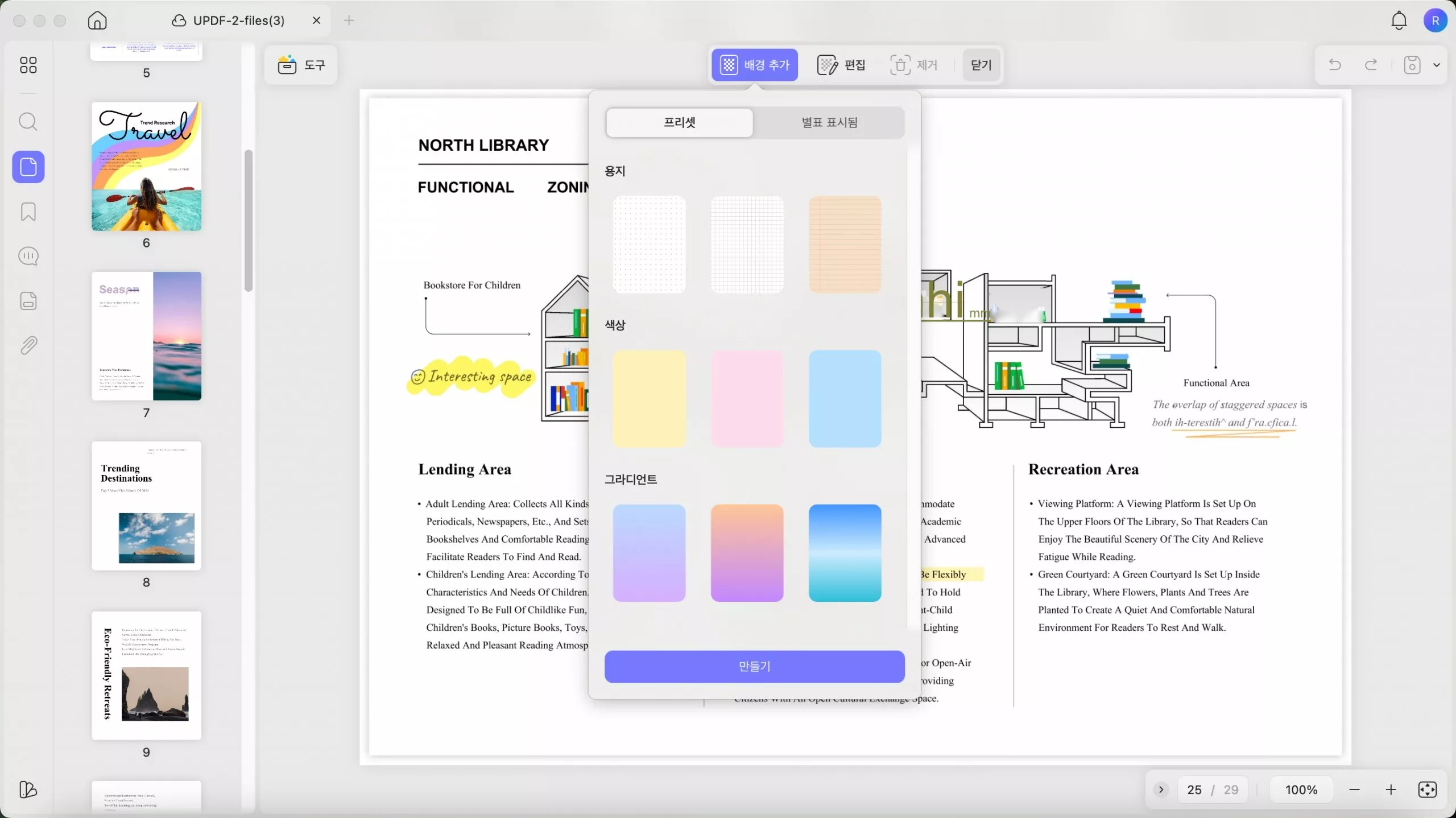Screen dimensions: 1456x818
Task: Click the fit-to-screen icon at bottom right
Action: pyautogui.click(x=1427, y=790)
